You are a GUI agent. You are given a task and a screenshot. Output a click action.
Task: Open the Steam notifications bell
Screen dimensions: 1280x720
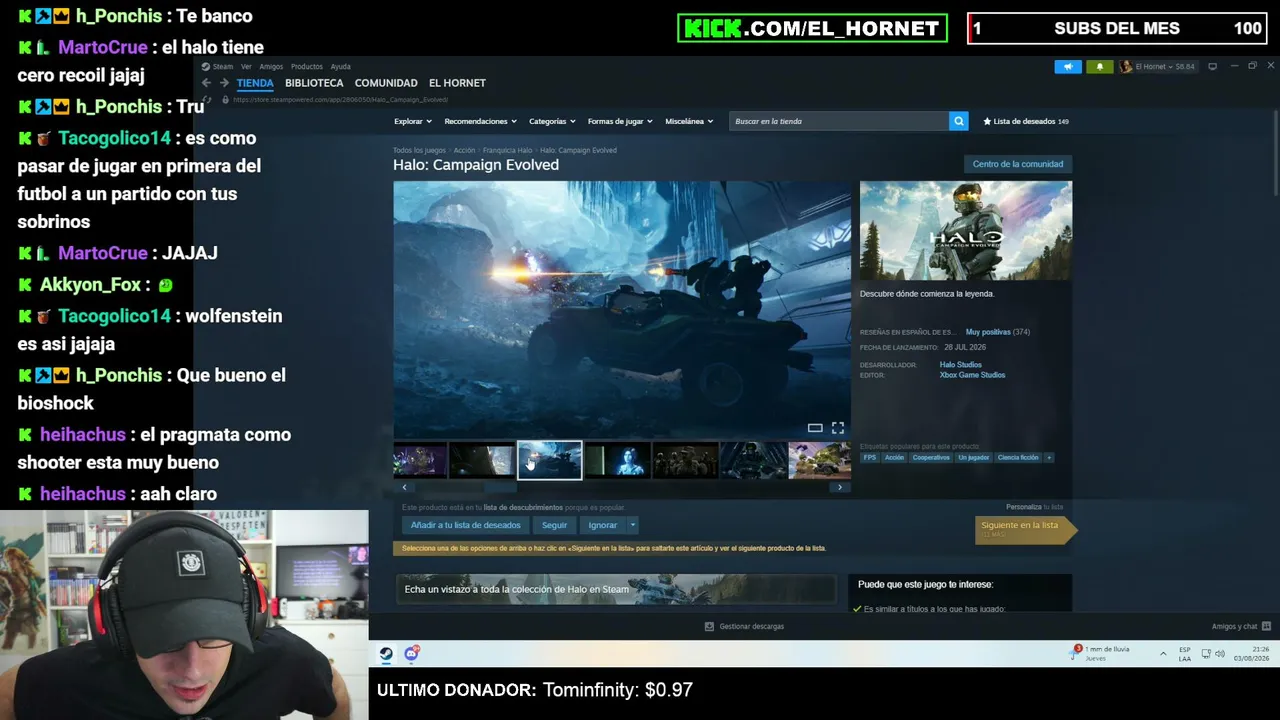(x=1099, y=67)
